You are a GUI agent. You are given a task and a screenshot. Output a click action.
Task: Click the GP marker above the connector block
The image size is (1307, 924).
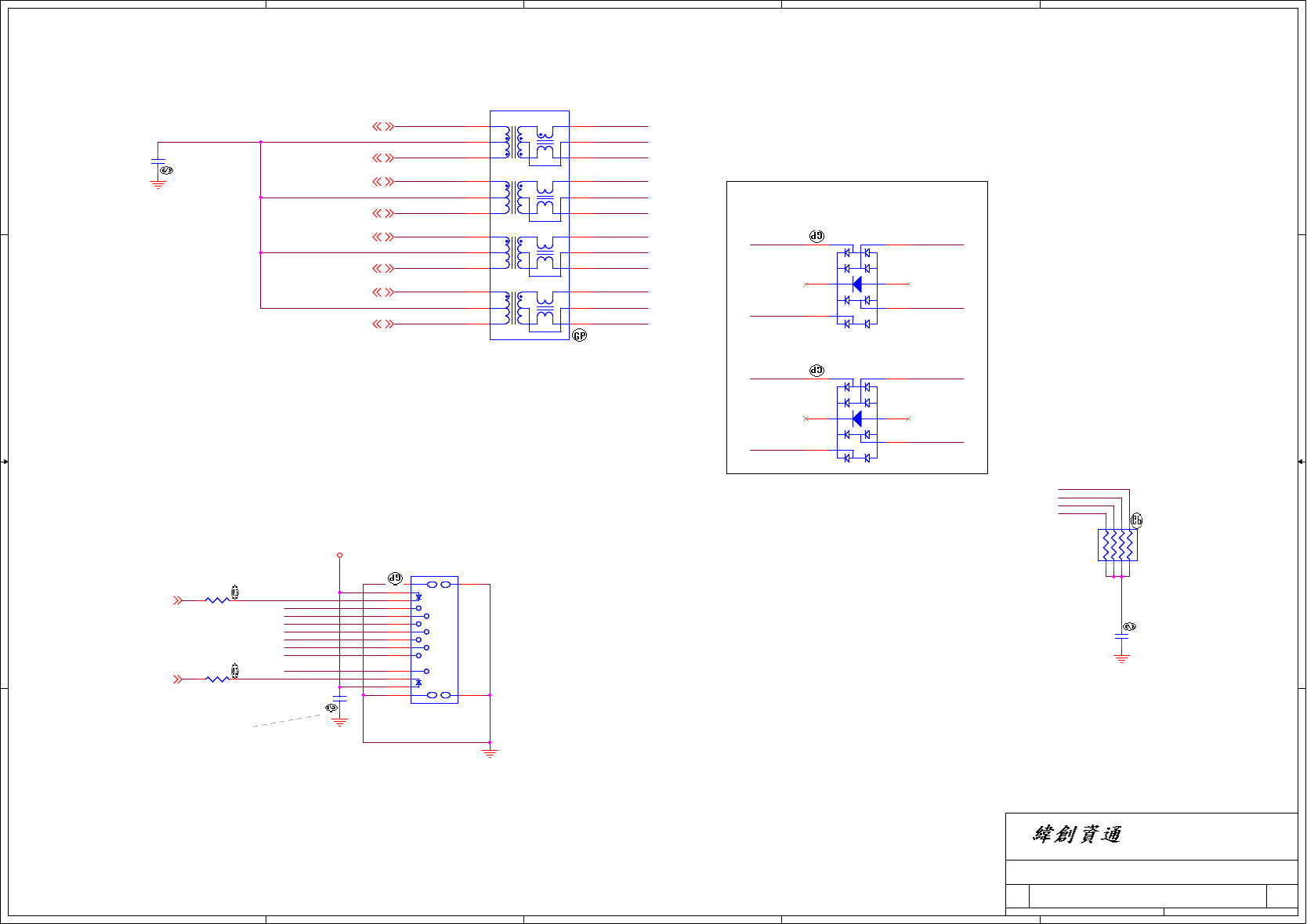[395, 578]
